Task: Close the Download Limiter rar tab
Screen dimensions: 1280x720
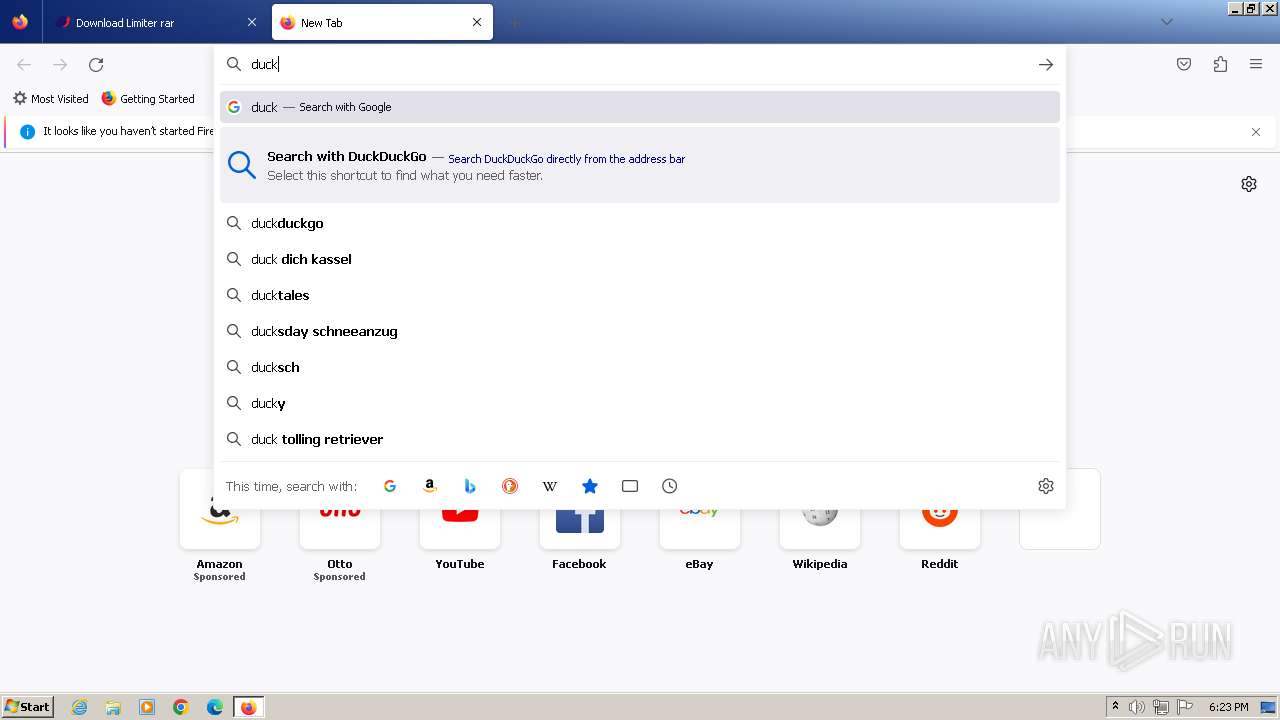Action: (252, 22)
